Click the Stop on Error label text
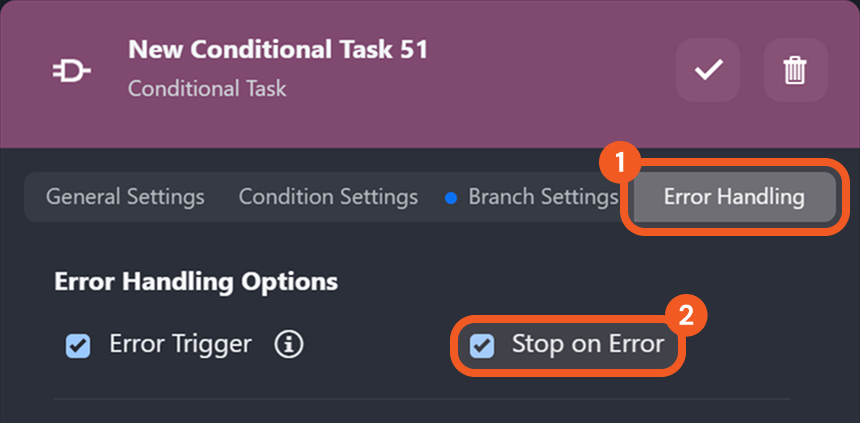The image size is (860, 423). coord(588,345)
